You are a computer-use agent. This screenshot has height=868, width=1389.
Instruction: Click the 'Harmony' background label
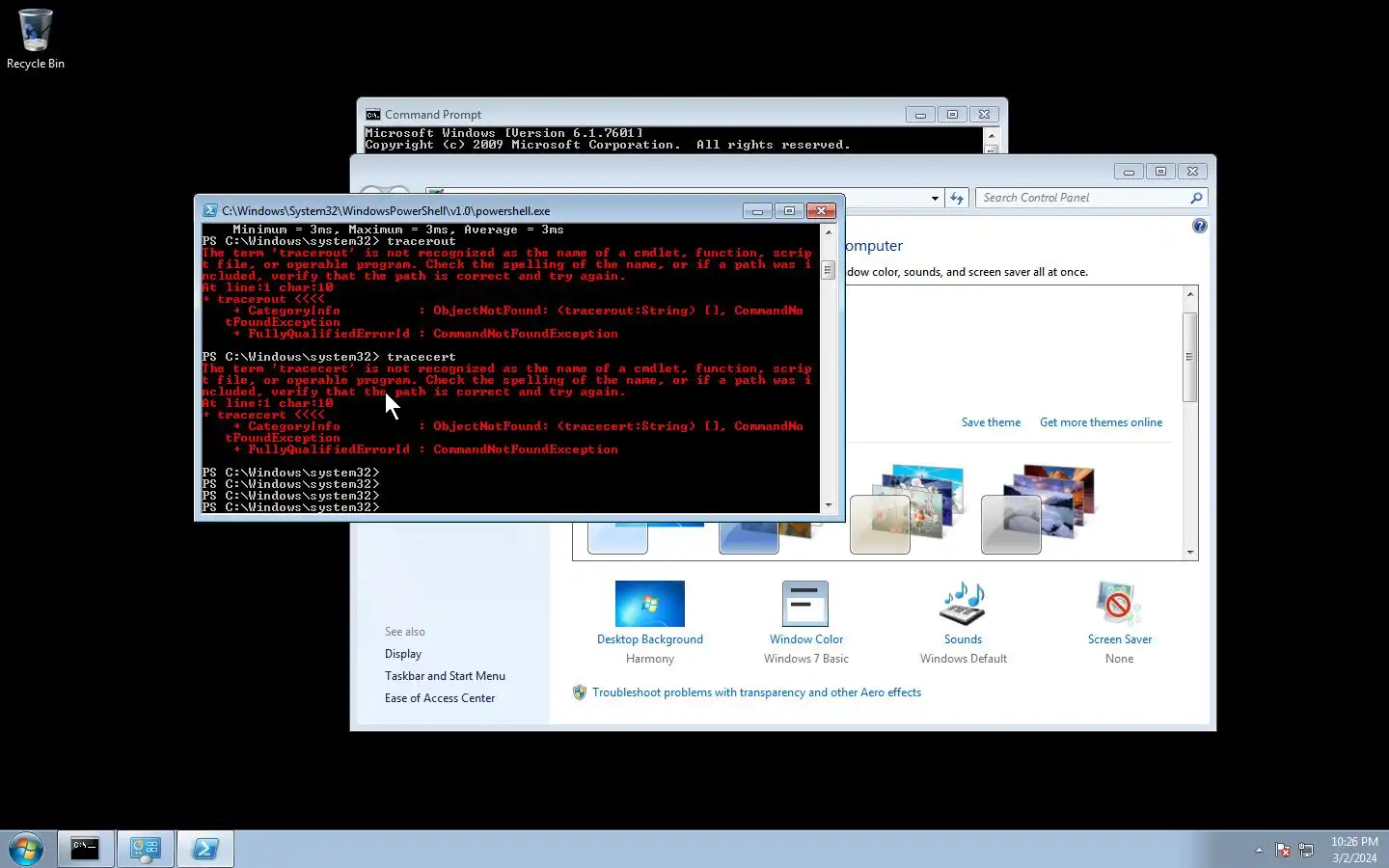(650, 659)
